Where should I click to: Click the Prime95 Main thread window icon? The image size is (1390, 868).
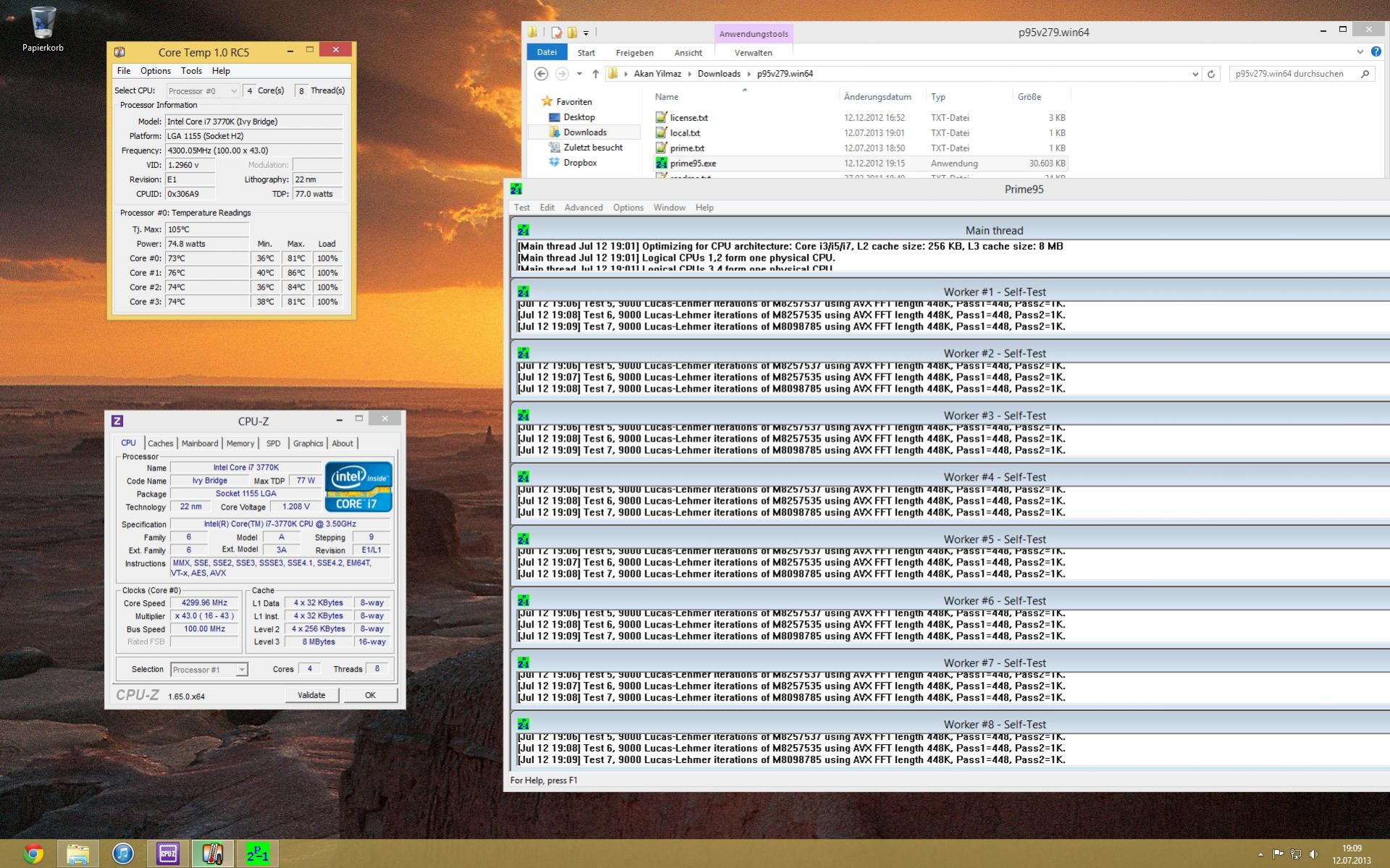coord(523,230)
